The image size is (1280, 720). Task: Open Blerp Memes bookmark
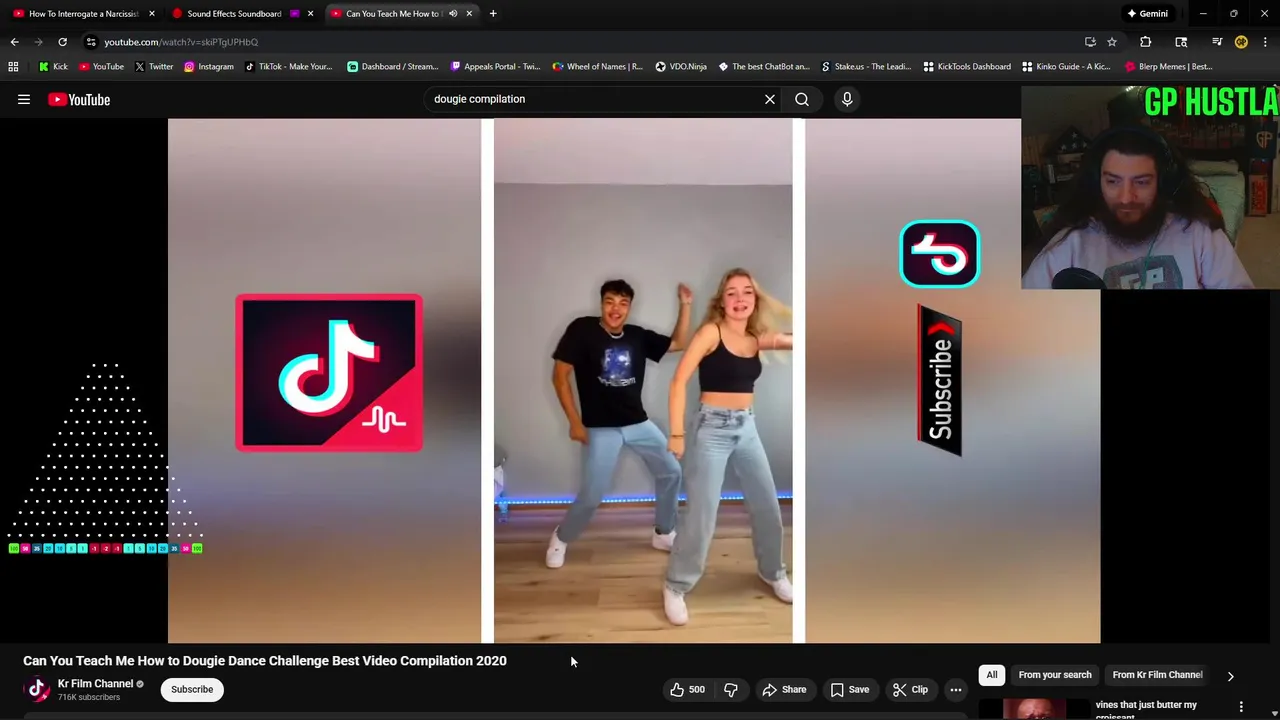[1168, 66]
